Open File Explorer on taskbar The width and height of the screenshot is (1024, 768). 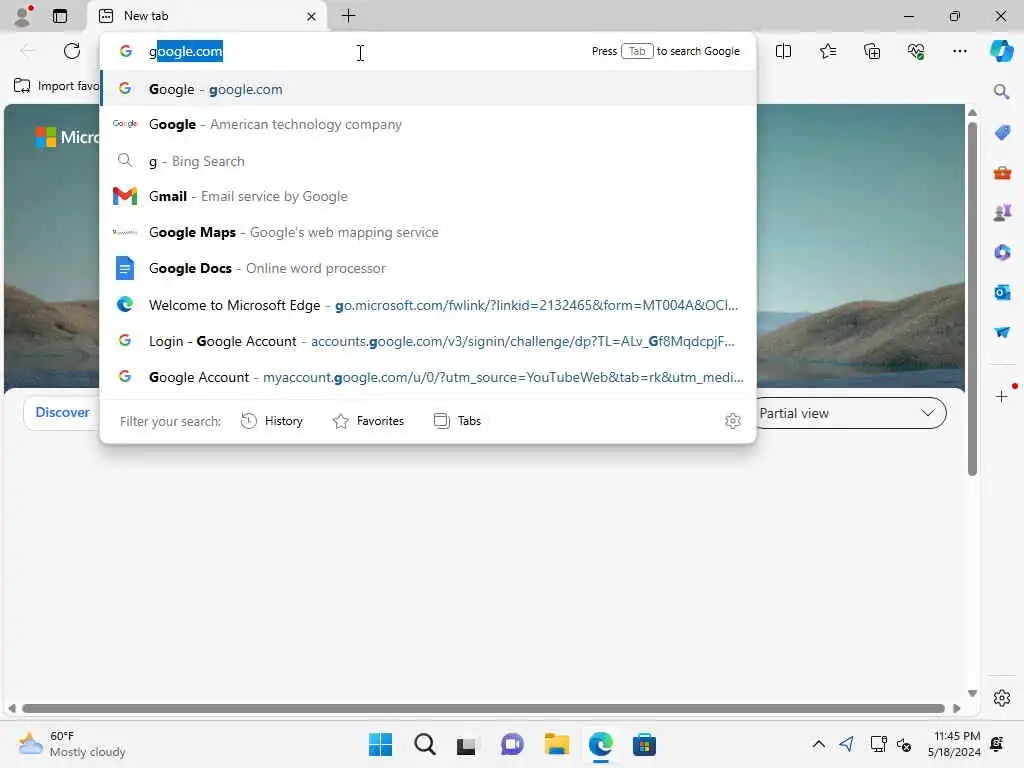(x=556, y=744)
